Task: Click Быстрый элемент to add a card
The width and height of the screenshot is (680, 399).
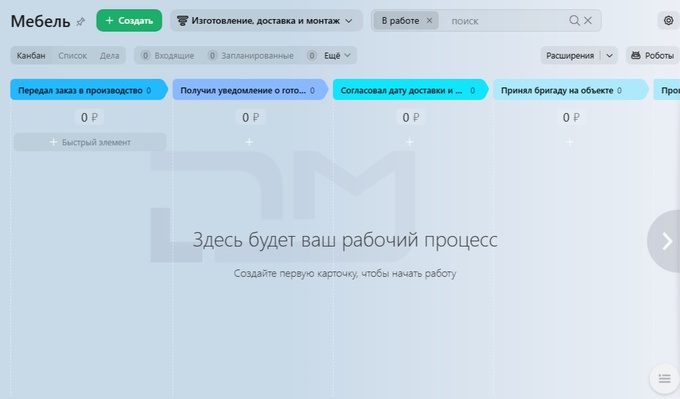Action: pyautogui.click(x=90, y=142)
